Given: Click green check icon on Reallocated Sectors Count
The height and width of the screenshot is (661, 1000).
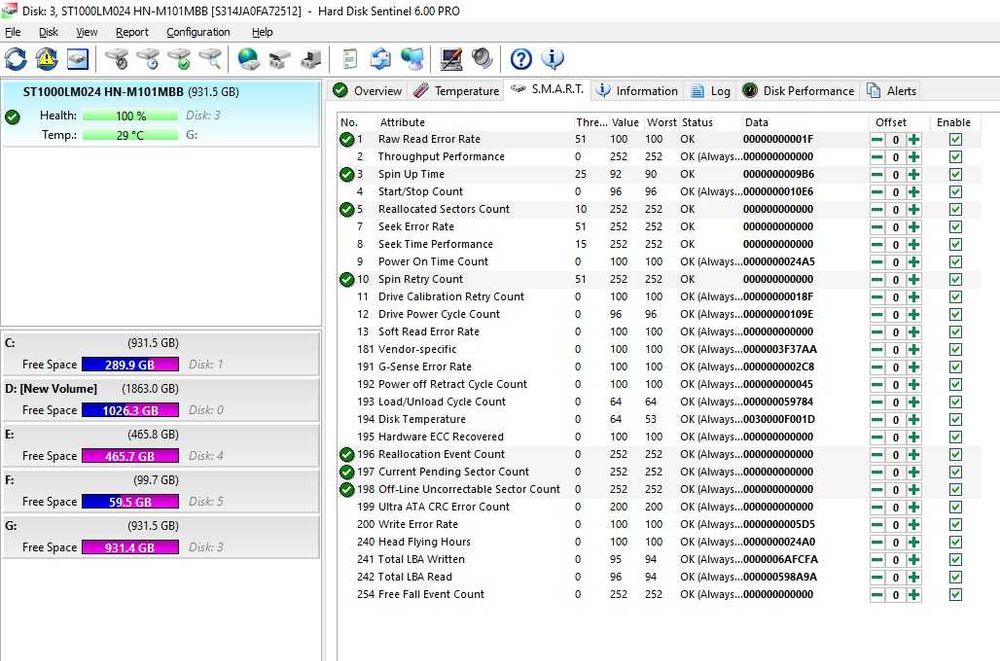Looking at the screenshot, I should 347,209.
